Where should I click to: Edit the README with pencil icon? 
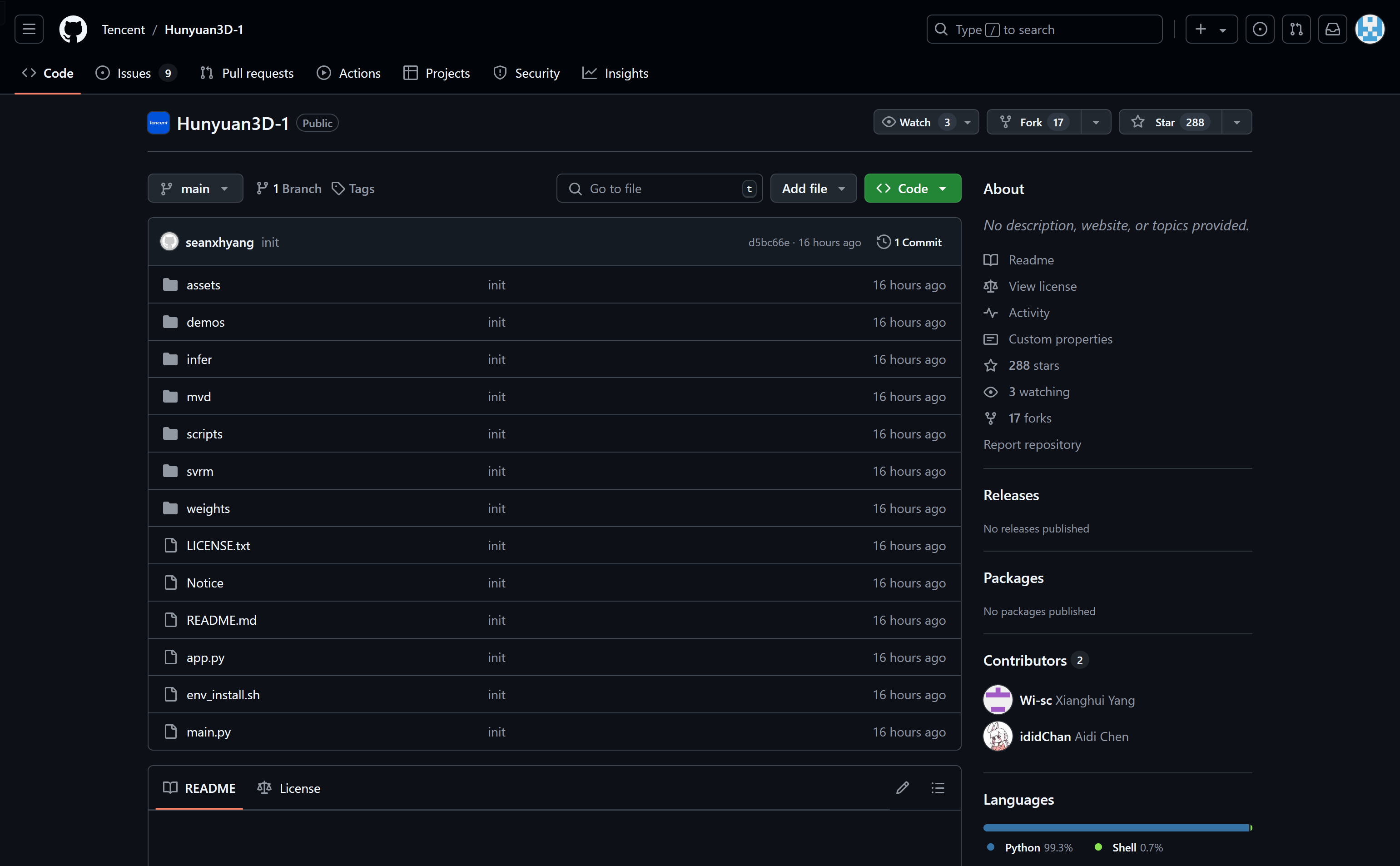[903, 788]
